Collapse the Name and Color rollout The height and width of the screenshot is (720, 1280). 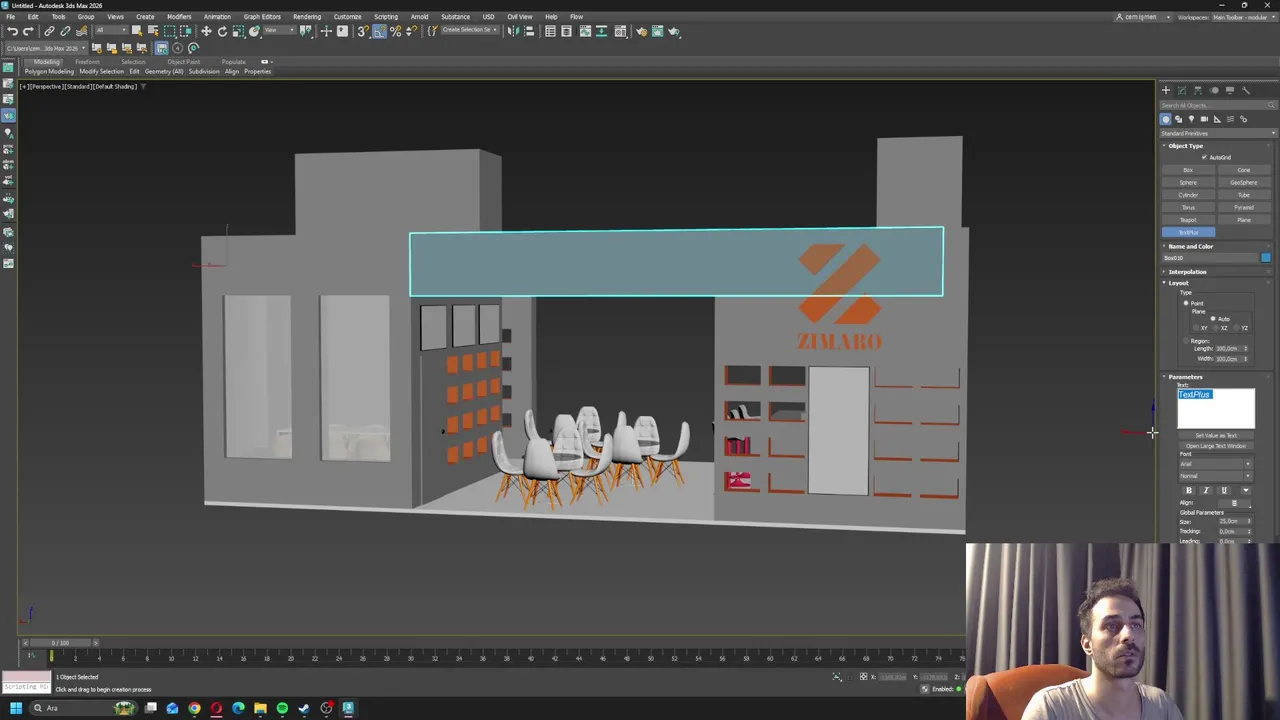(1190, 246)
